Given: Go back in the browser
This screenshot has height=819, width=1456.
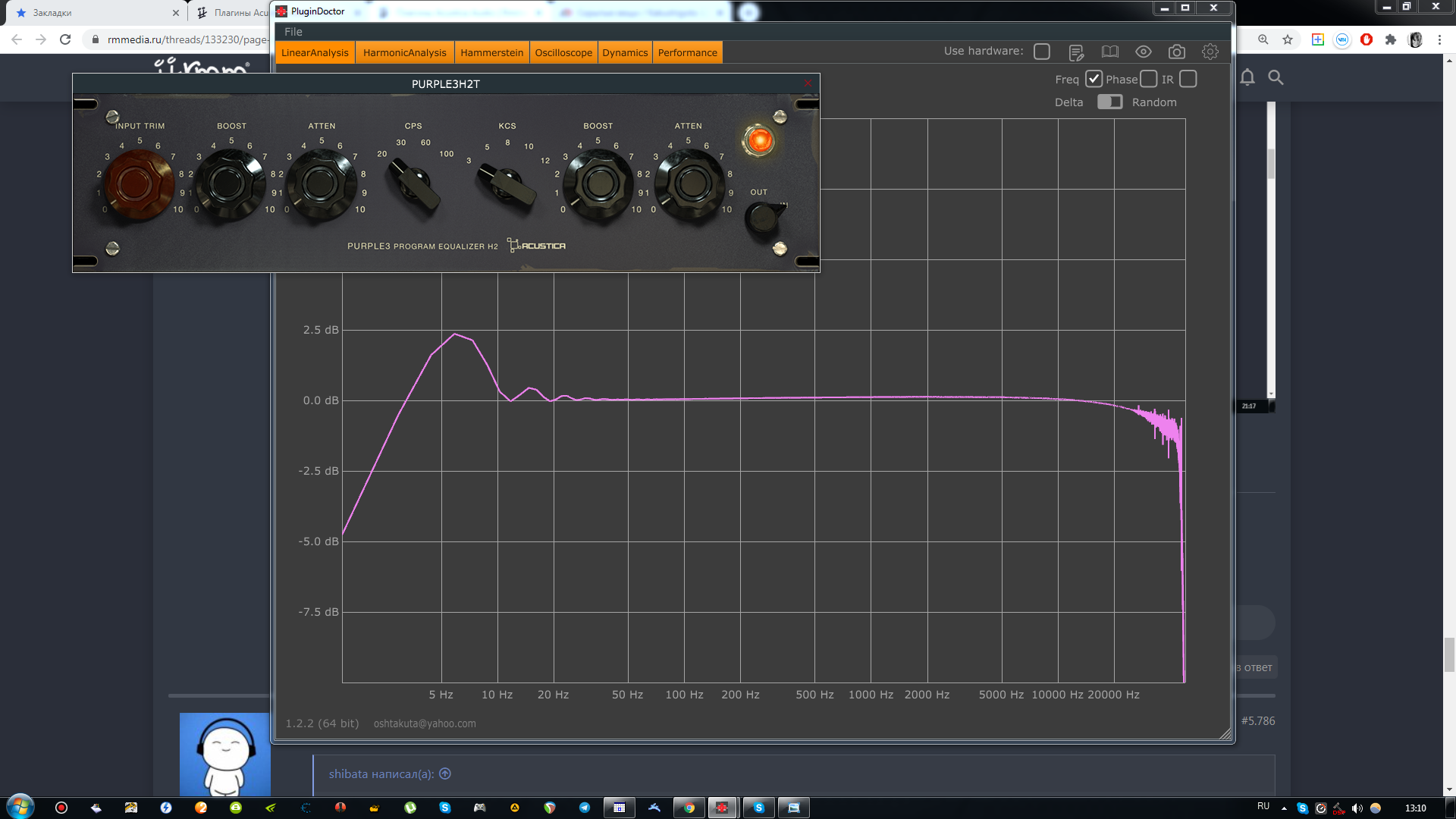Looking at the screenshot, I should click(17, 39).
